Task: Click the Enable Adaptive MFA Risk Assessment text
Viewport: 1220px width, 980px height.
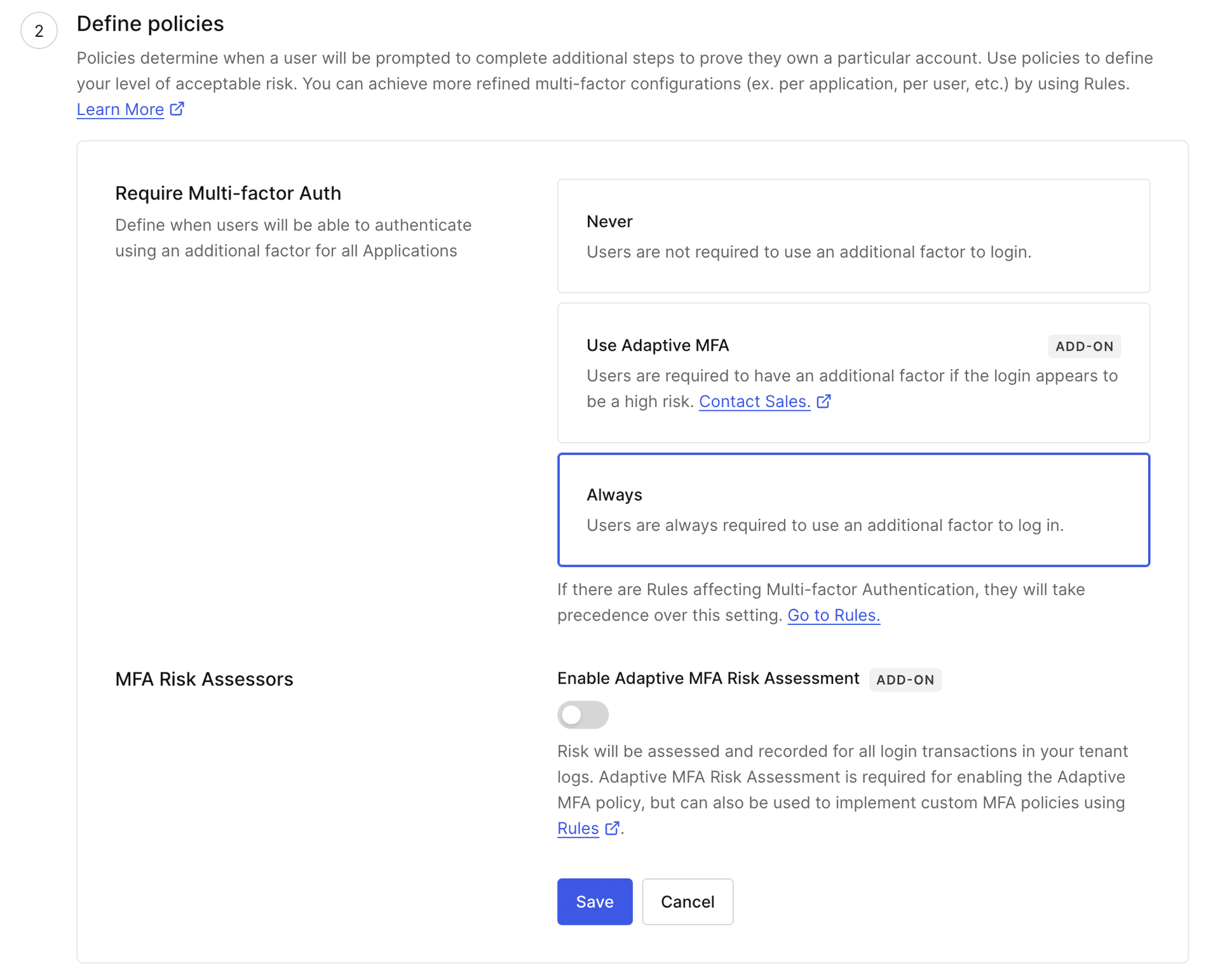Action: (x=708, y=678)
